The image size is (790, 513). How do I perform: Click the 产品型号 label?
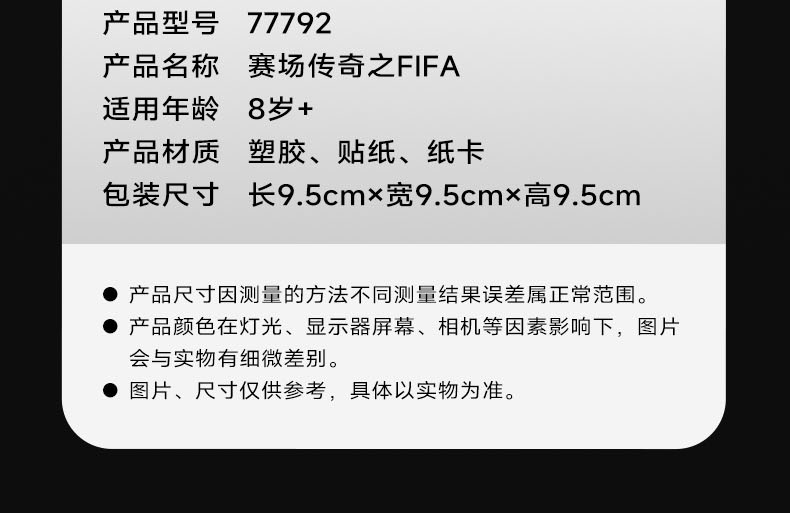[x=161, y=23]
